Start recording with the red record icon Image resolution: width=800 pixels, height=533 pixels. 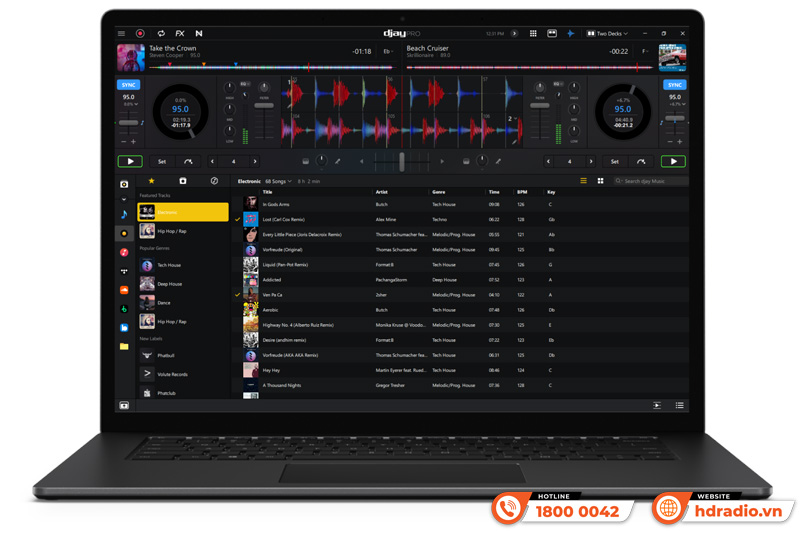[140, 34]
